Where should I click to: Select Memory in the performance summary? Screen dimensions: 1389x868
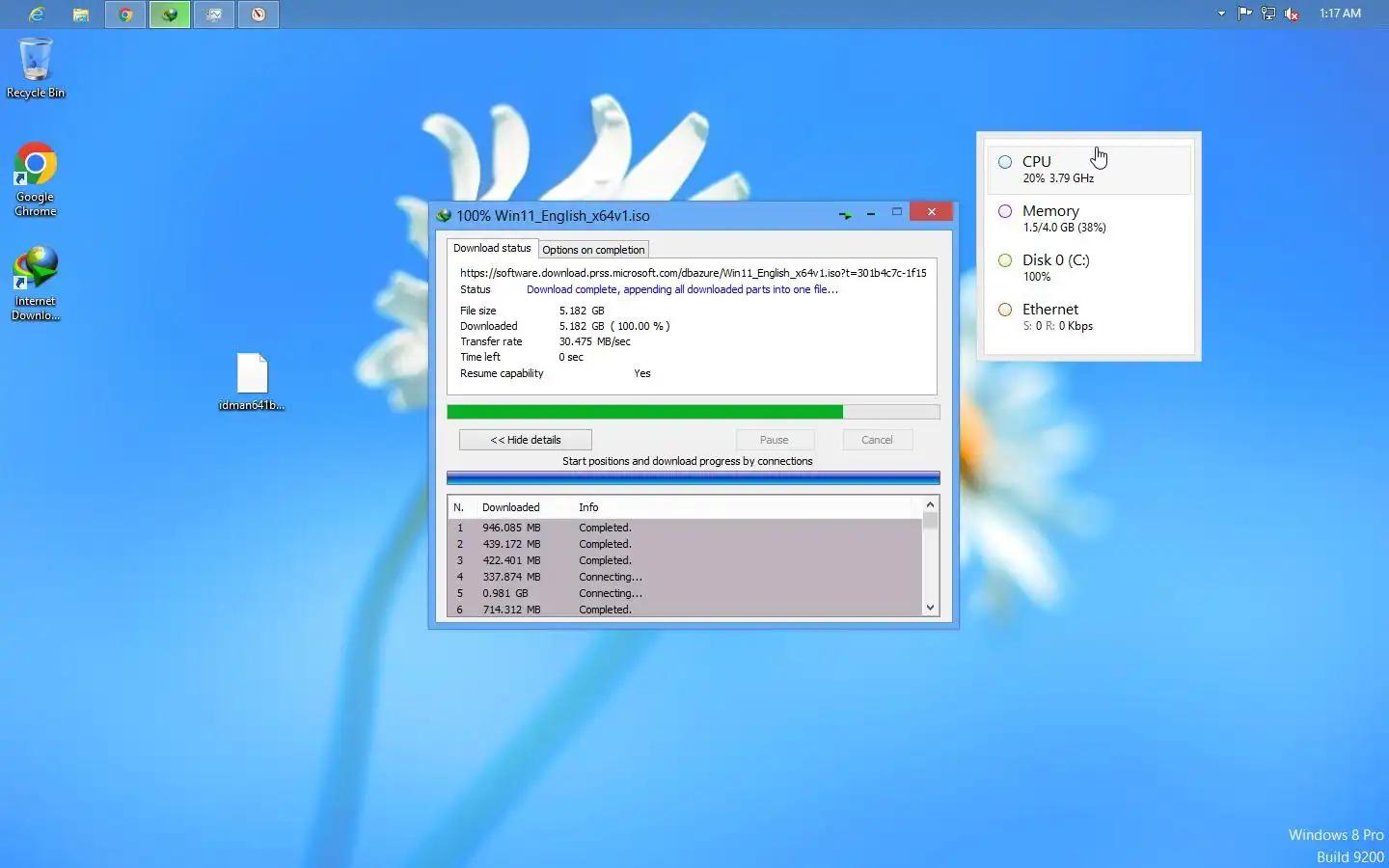1088,218
